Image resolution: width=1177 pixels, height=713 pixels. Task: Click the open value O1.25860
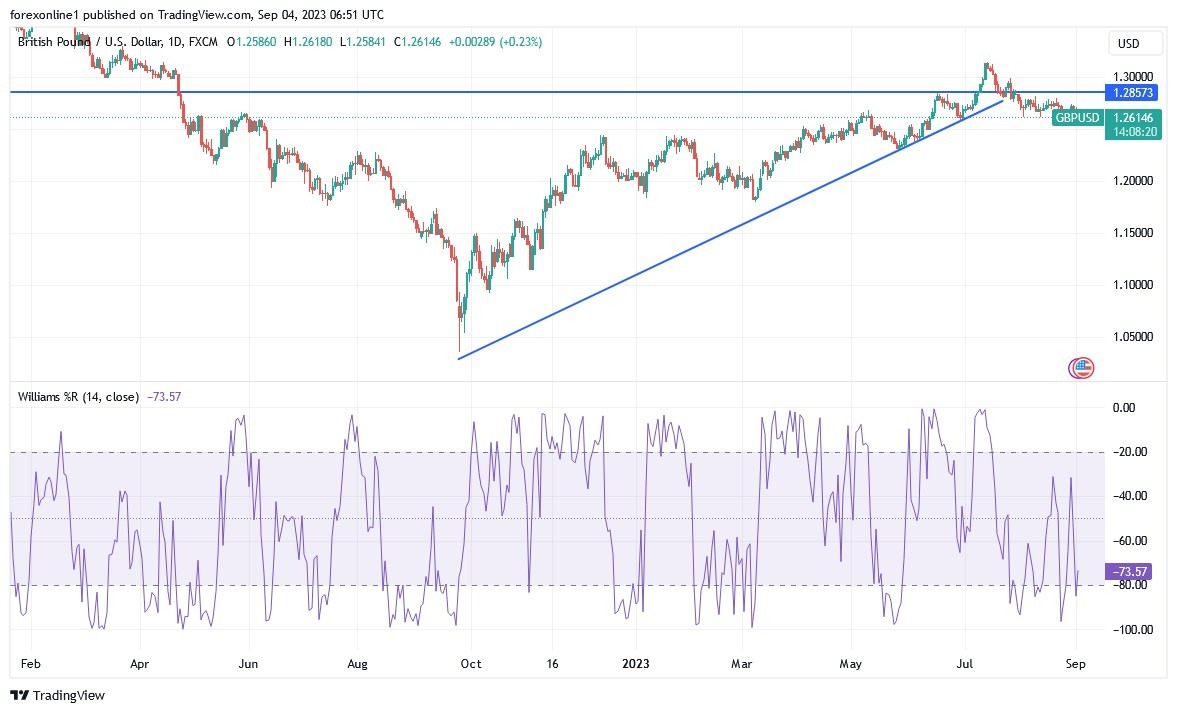(254, 42)
